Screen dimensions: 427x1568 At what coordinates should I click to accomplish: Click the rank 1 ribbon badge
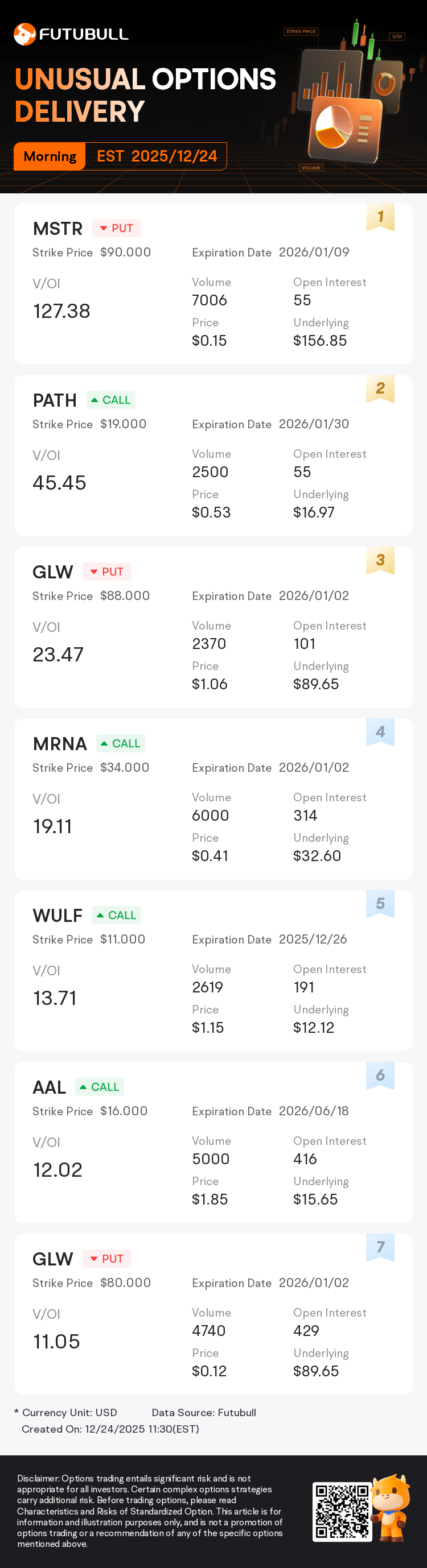pyautogui.click(x=380, y=217)
